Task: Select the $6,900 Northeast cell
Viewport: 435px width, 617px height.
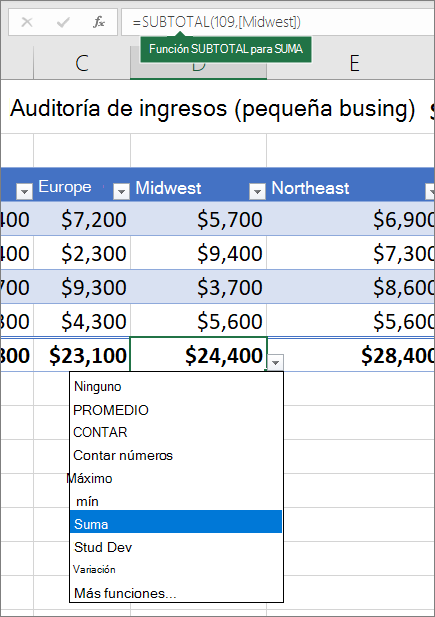Action: [x=351, y=219]
